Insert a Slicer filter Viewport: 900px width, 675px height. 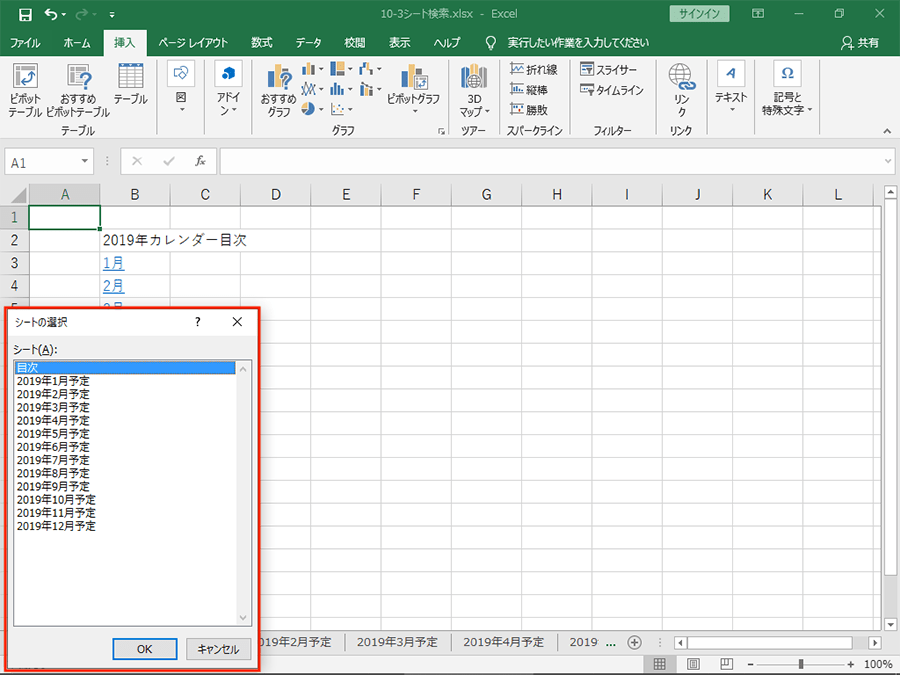(x=608, y=70)
